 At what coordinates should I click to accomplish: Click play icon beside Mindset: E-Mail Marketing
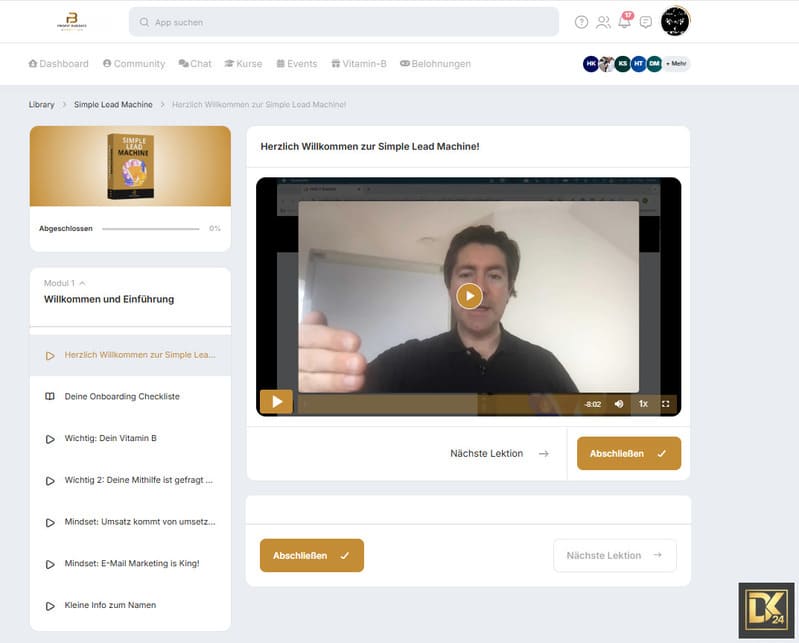click(x=50, y=564)
